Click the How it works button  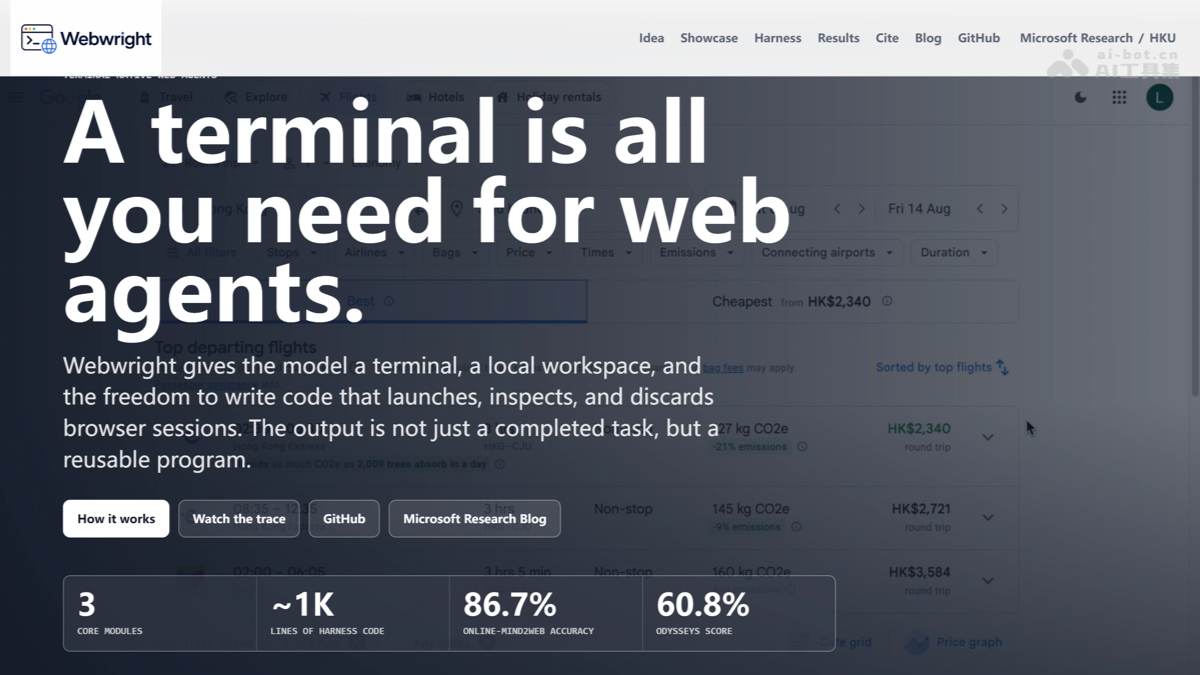click(x=116, y=519)
